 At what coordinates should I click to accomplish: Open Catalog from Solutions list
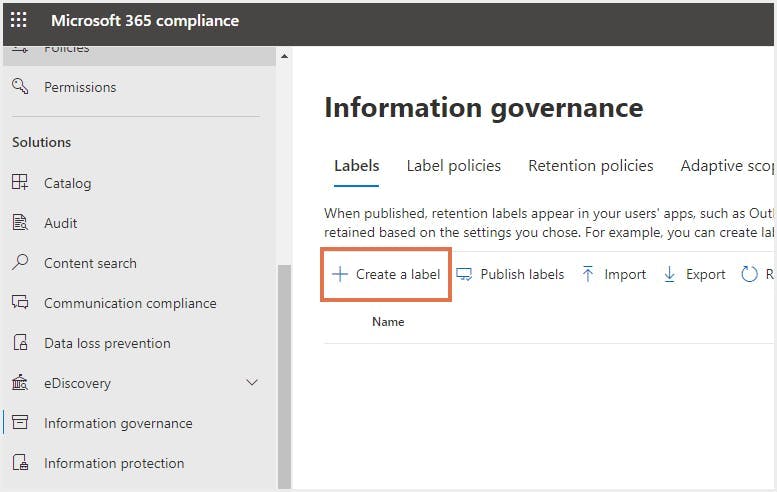point(67,183)
